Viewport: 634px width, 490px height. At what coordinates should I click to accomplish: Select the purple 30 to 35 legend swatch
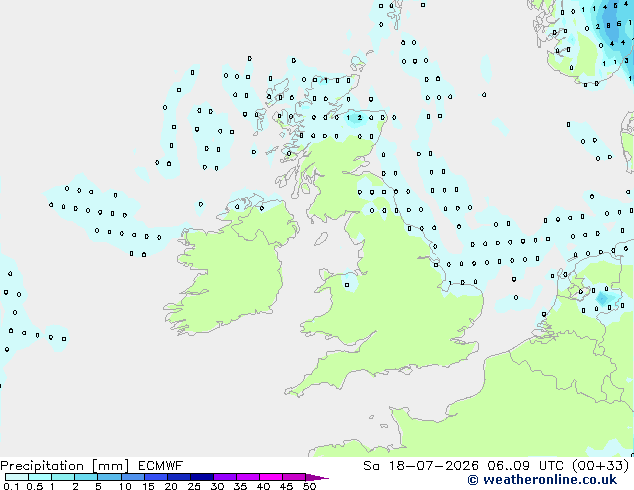(225, 477)
